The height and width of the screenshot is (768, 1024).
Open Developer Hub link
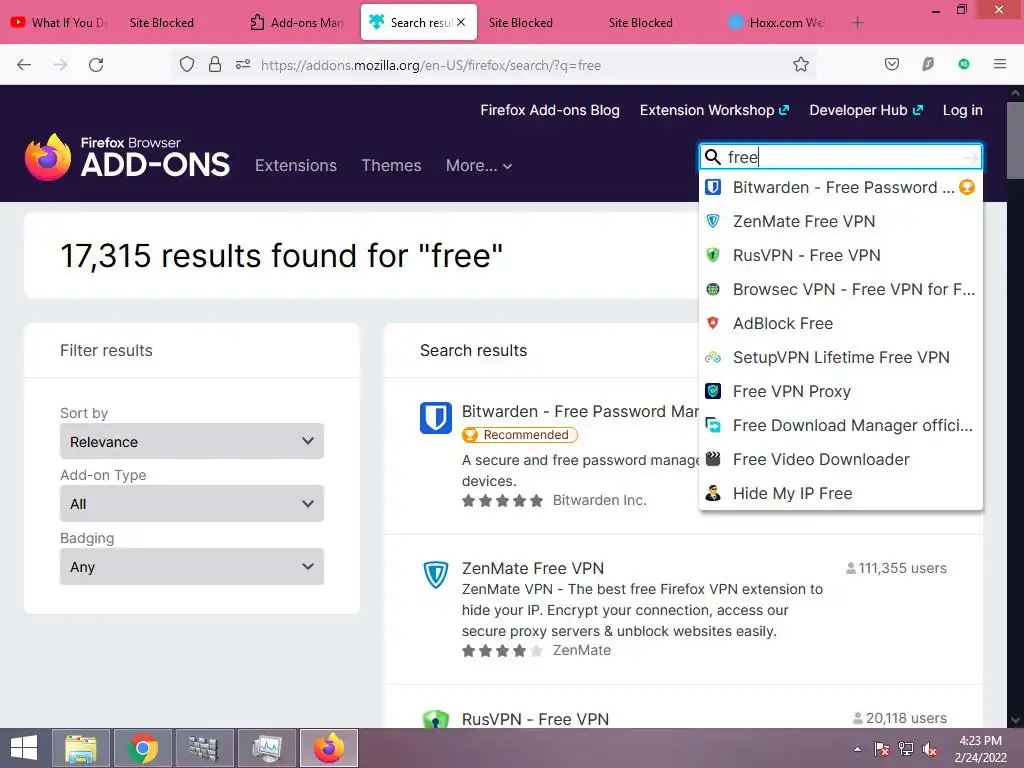click(866, 110)
